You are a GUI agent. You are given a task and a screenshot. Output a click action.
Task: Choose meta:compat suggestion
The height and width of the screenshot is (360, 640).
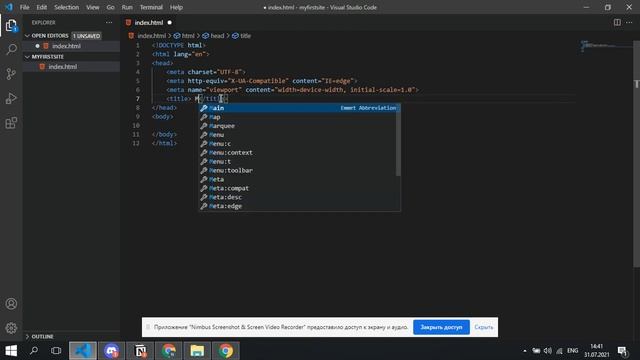[298, 189]
